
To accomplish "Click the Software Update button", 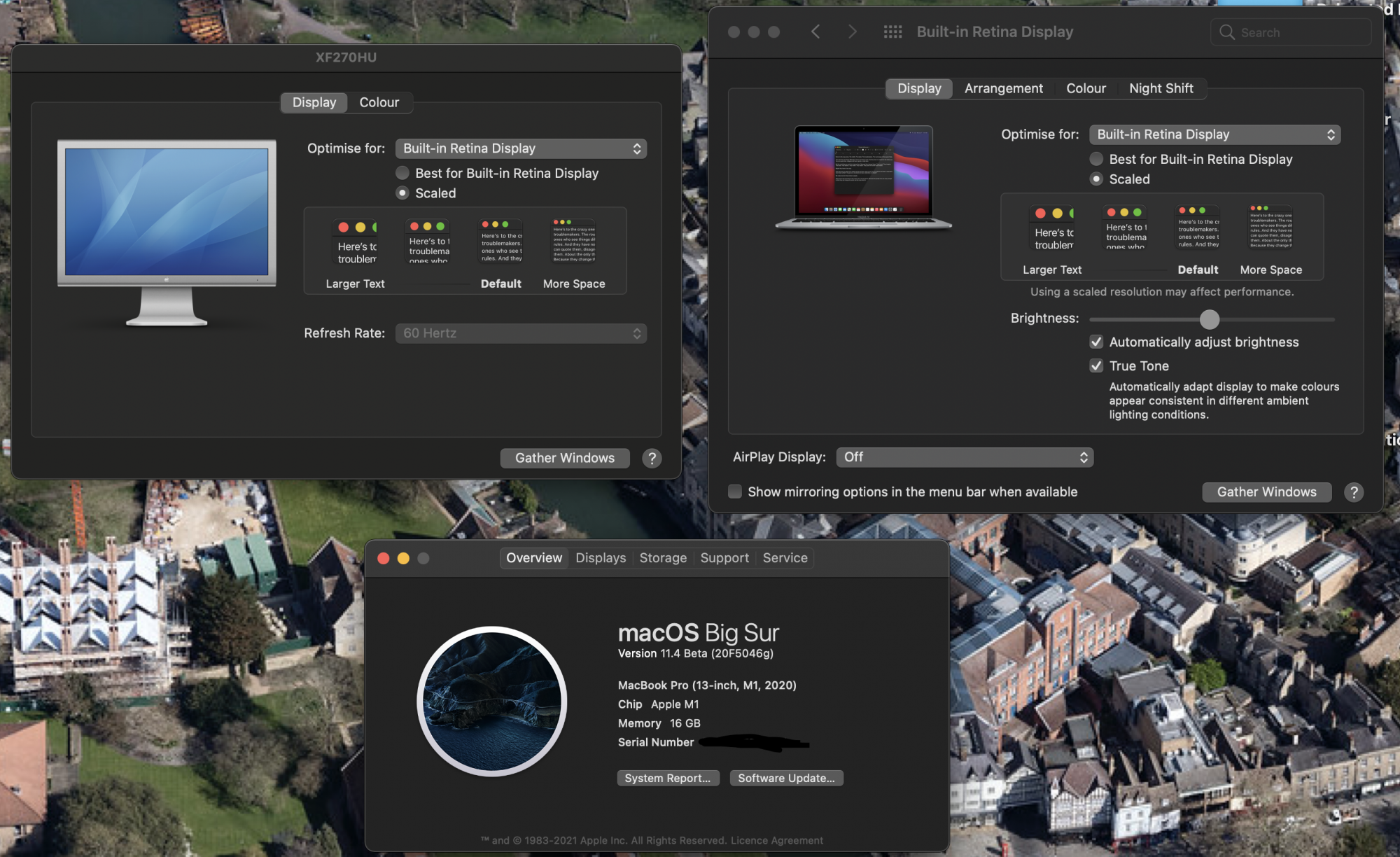I will [x=786, y=778].
